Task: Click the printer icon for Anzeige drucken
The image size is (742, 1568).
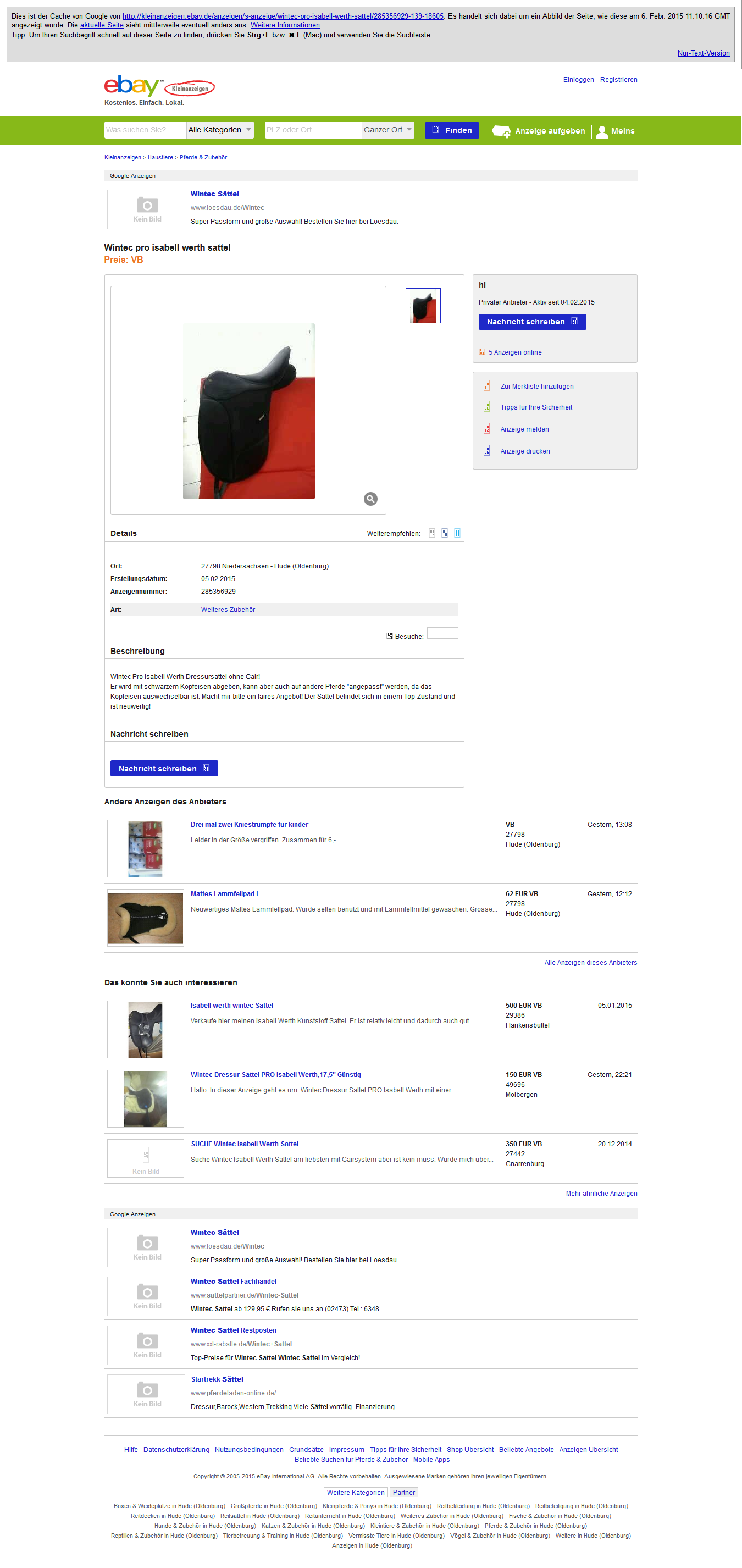Action: [486, 450]
